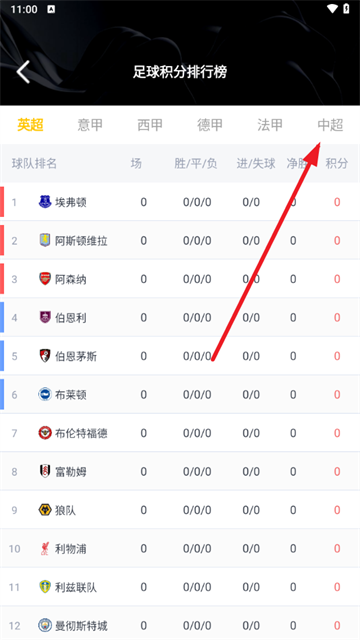Screen dimensions: 360x640
Task: Select the 英超 league tab
Action: (31, 125)
